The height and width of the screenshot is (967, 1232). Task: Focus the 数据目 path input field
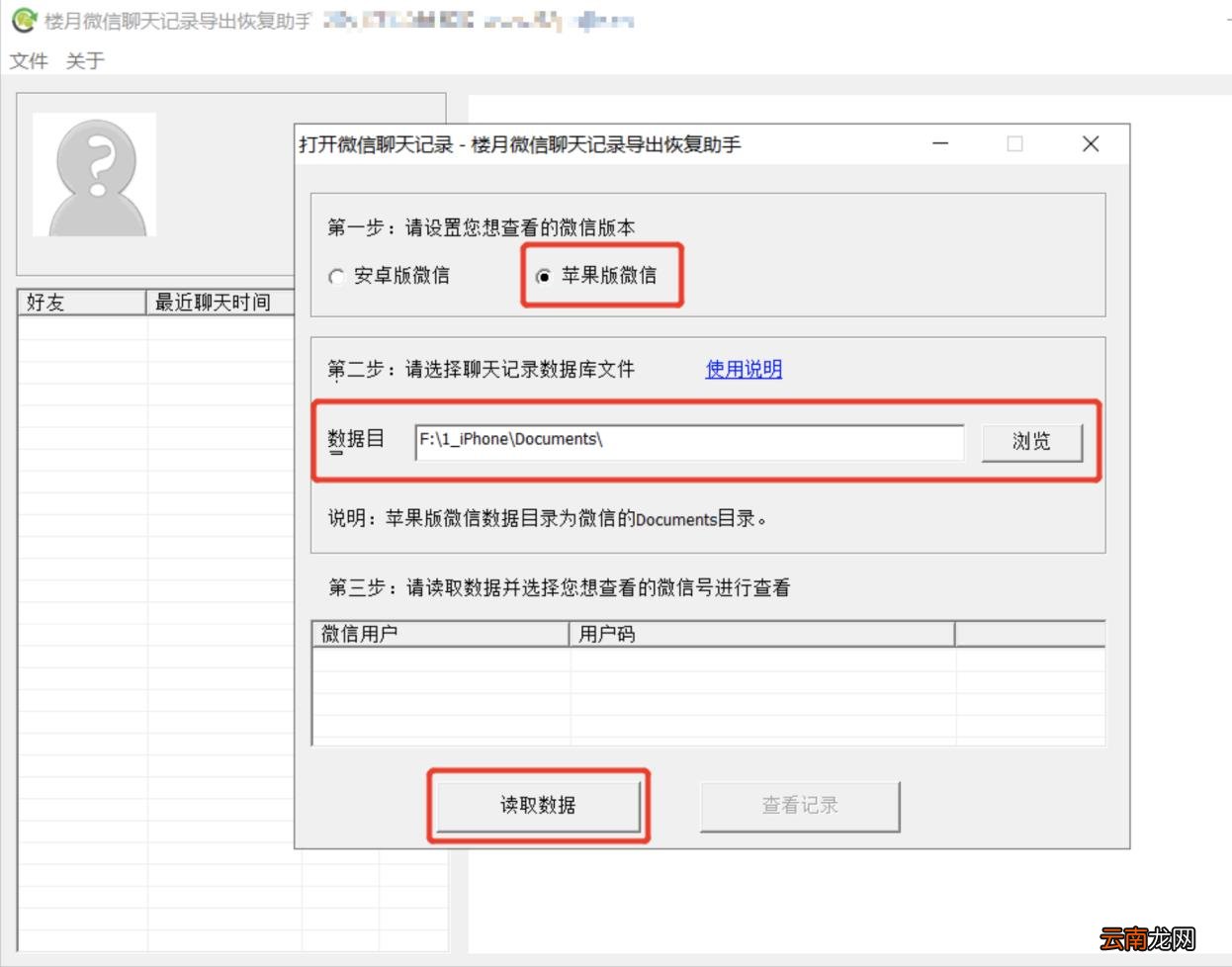tap(689, 441)
